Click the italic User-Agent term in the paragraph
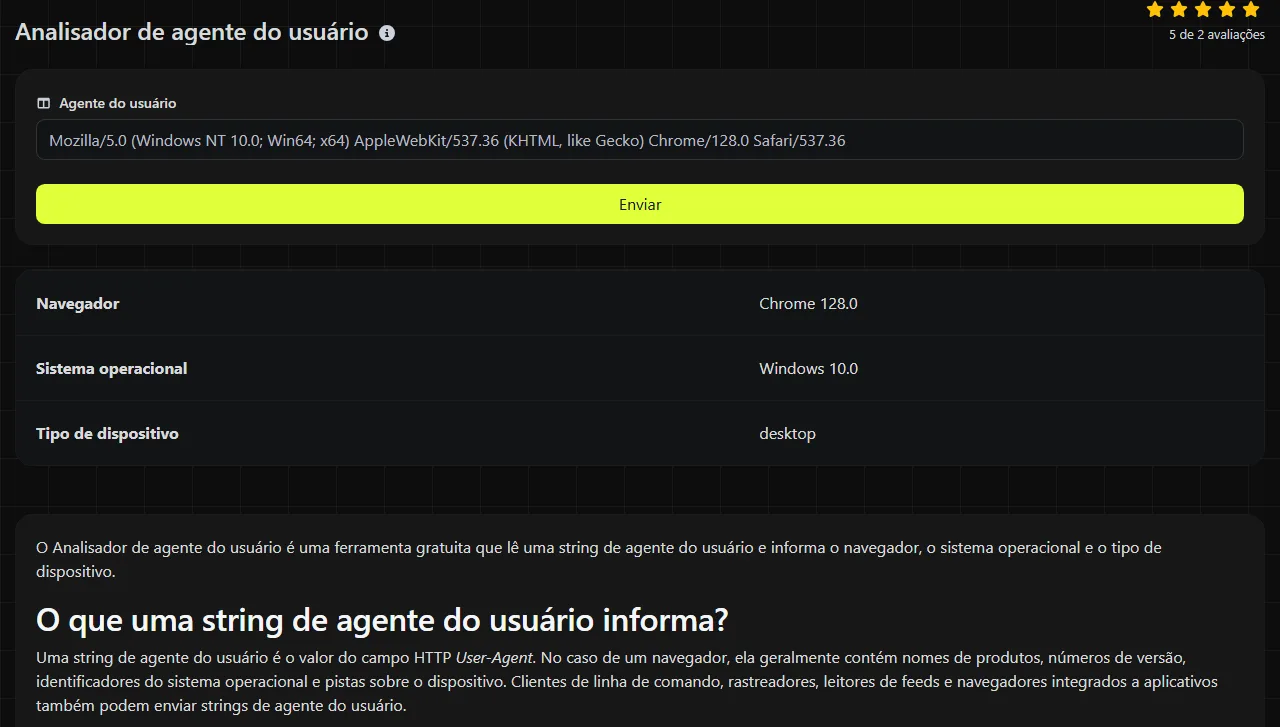The height and width of the screenshot is (727, 1280). click(x=495, y=658)
